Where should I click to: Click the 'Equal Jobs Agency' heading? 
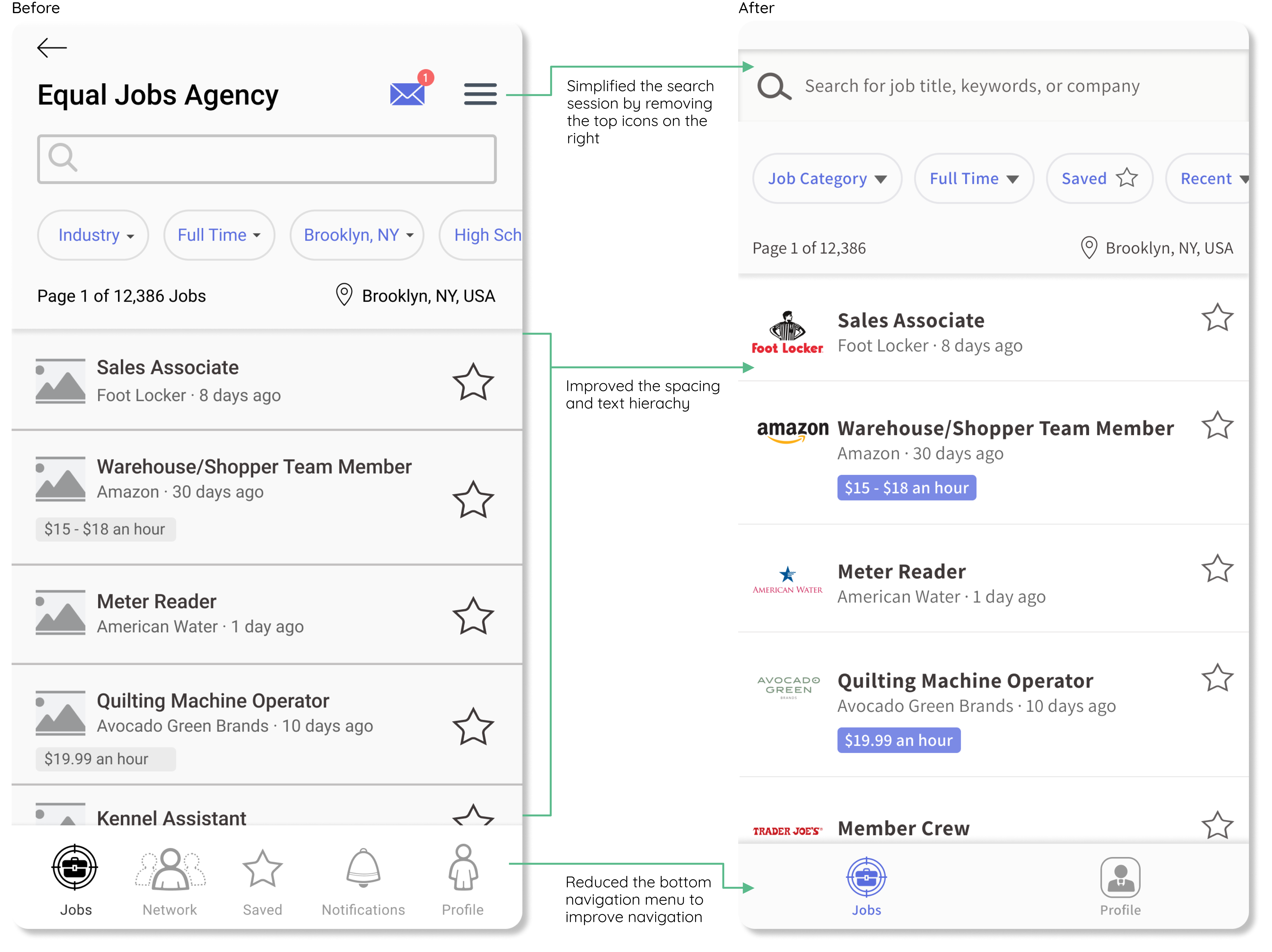tap(158, 95)
